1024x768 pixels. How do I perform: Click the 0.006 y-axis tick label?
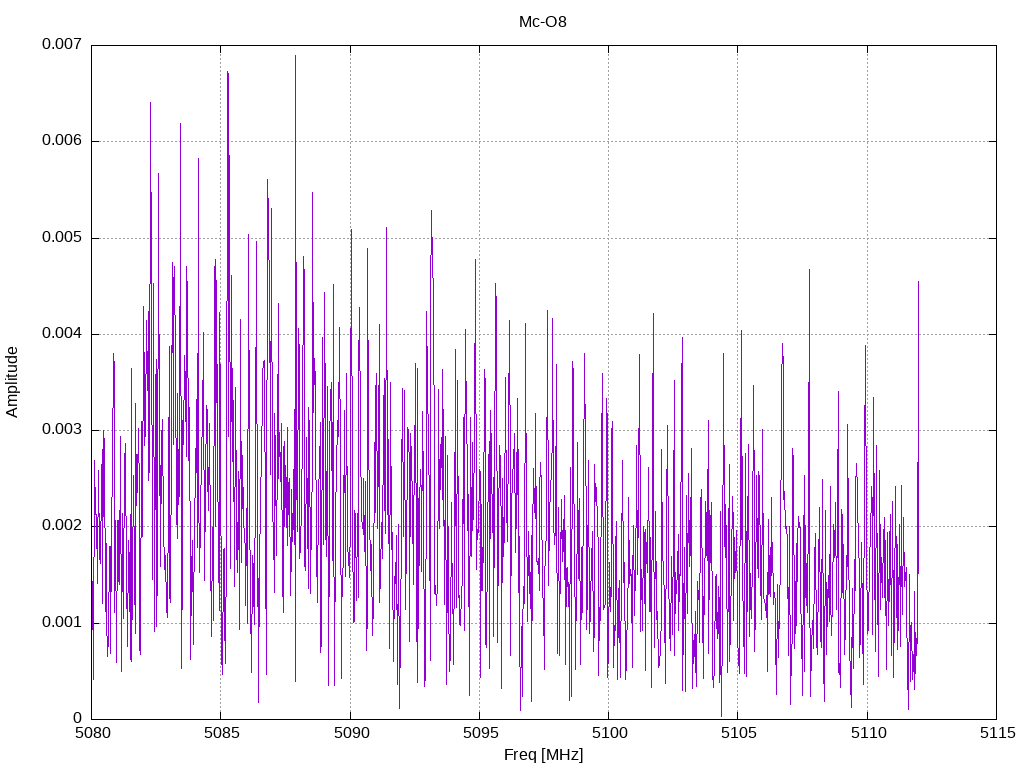(x=62, y=140)
